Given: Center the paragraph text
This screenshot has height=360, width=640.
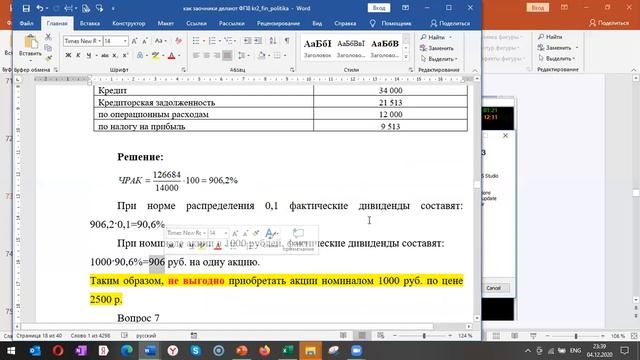Looking at the screenshot, I should 207,55.
